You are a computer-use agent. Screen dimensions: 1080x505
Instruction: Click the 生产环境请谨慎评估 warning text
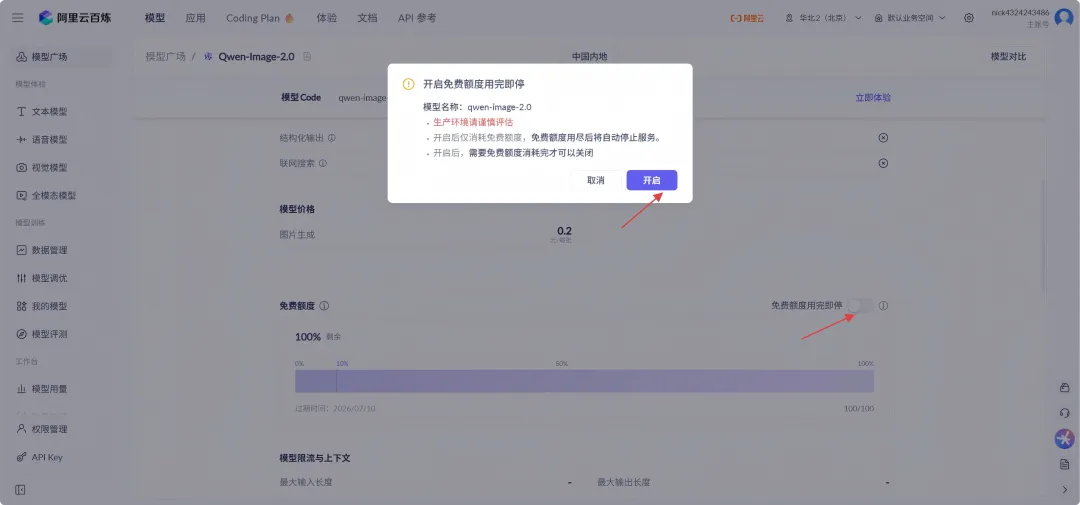(x=473, y=122)
